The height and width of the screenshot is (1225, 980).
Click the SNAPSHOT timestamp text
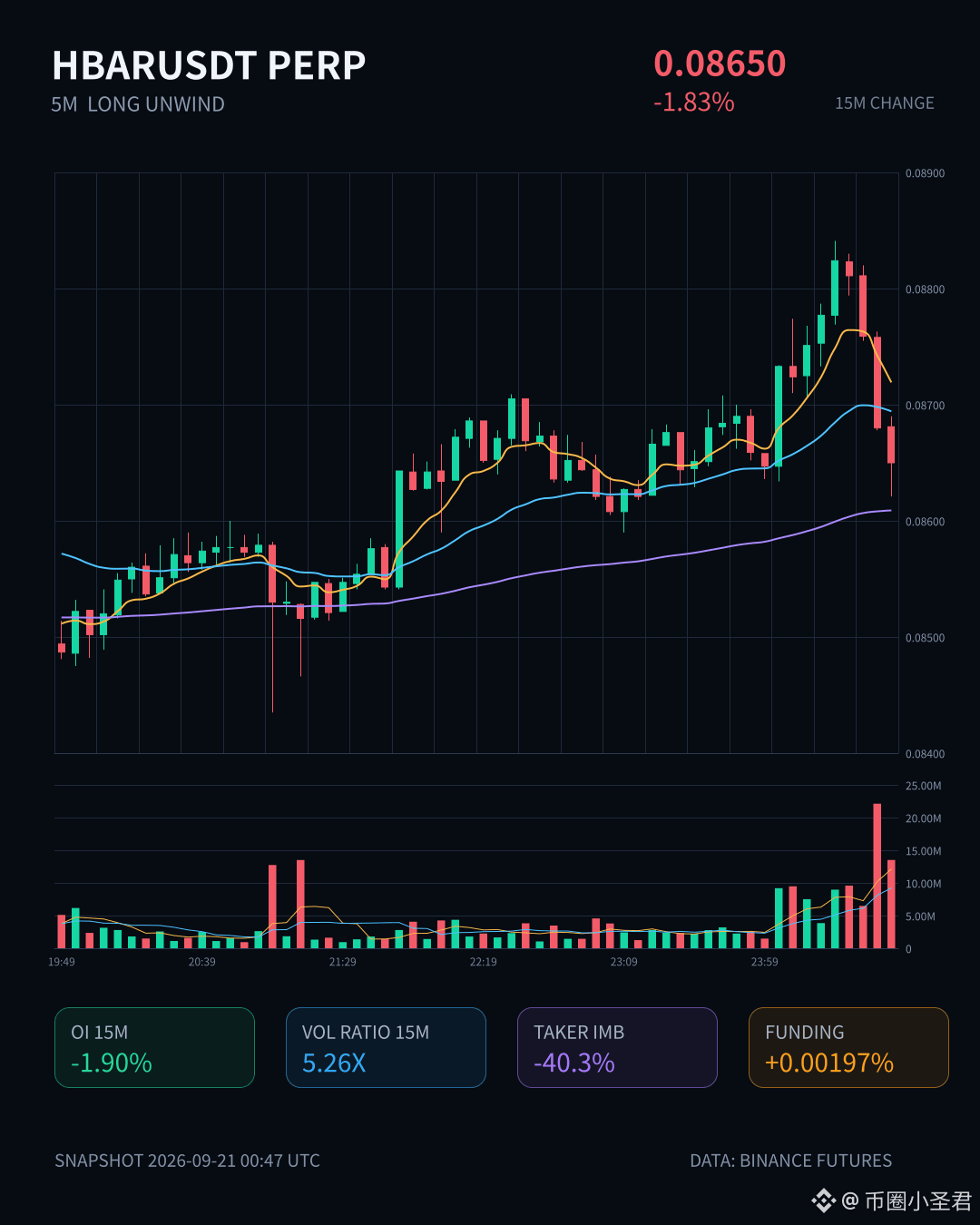(x=187, y=1161)
